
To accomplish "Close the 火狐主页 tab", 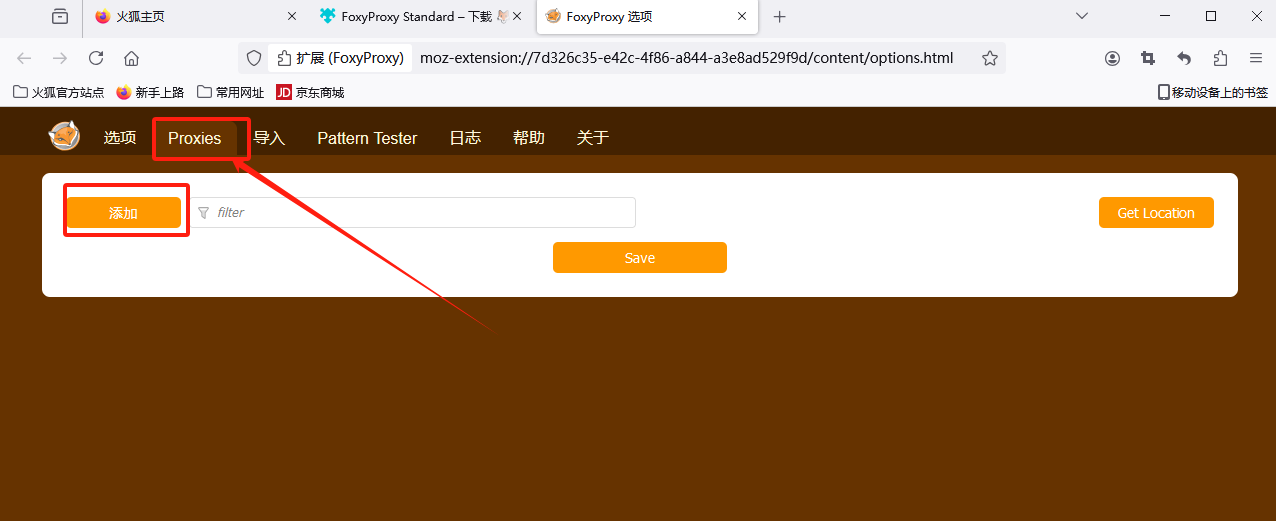I will [x=292, y=16].
